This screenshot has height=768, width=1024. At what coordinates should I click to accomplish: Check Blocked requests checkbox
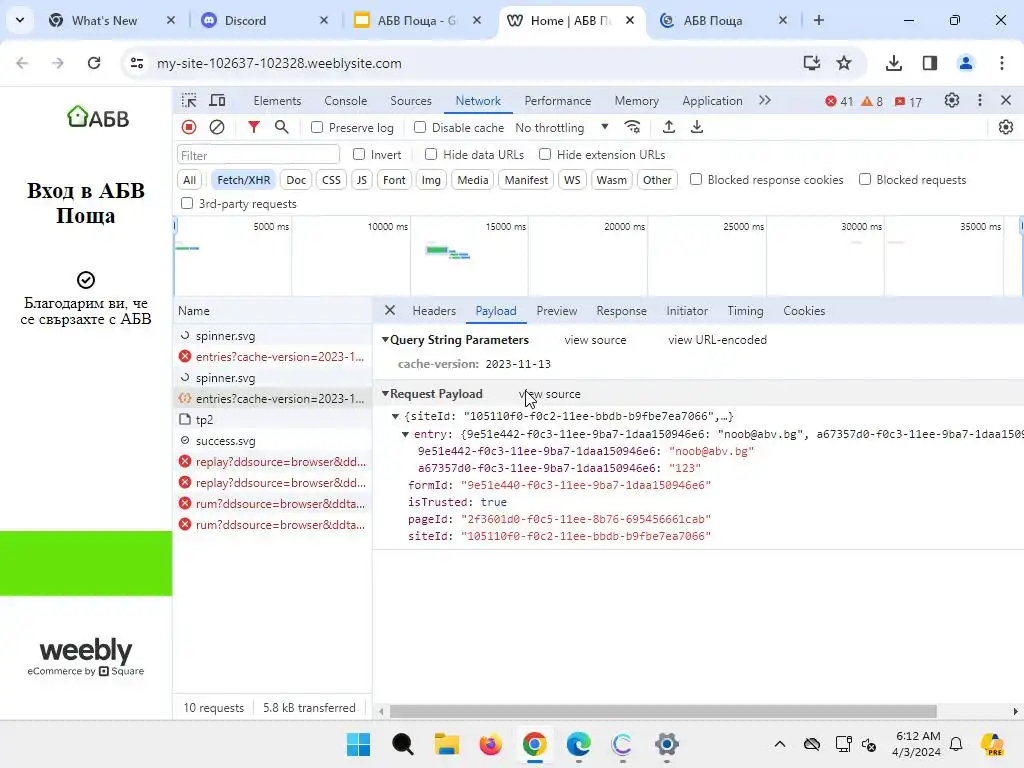865,179
